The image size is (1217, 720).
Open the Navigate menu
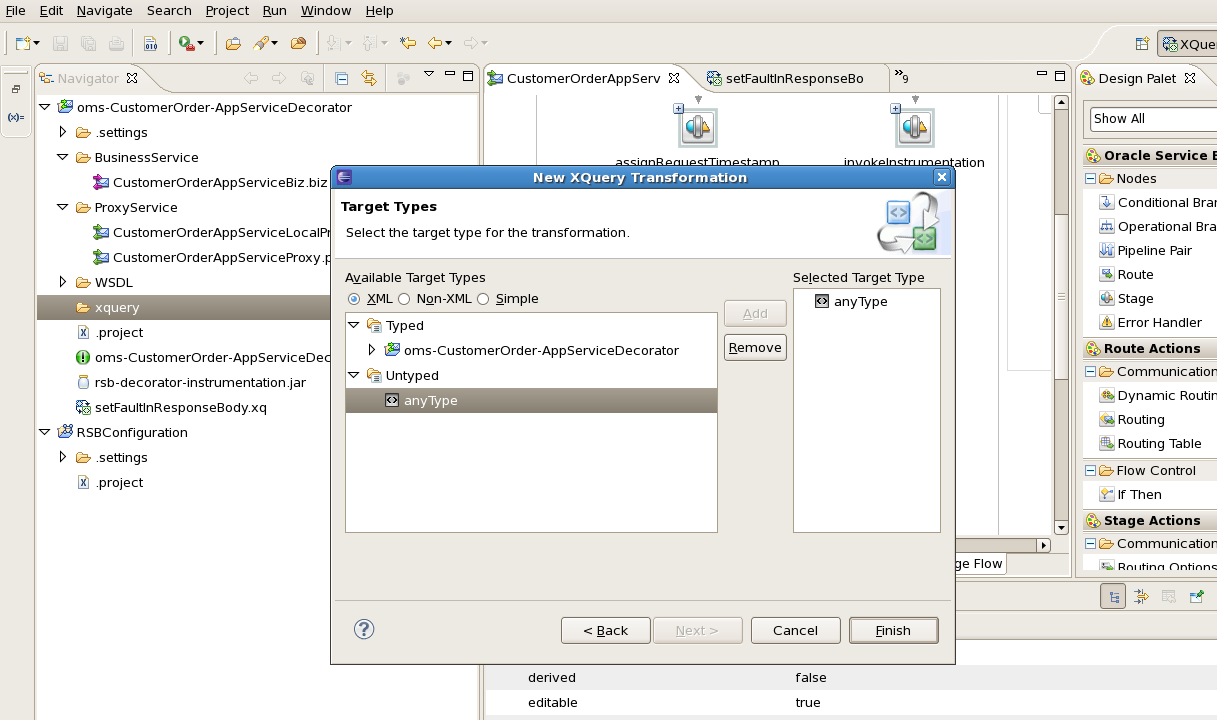pos(104,10)
